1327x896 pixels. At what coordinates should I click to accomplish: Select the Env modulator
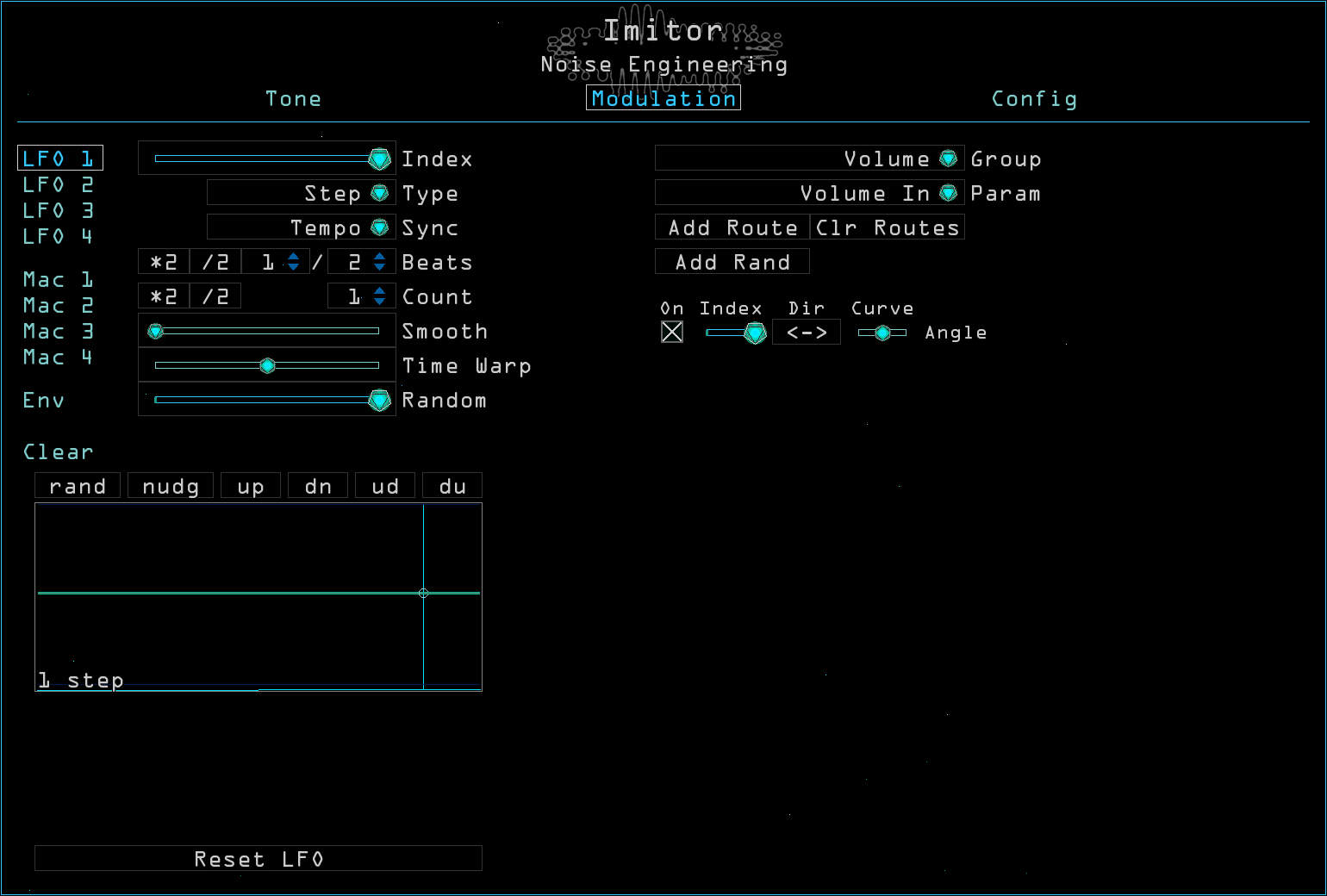click(44, 400)
